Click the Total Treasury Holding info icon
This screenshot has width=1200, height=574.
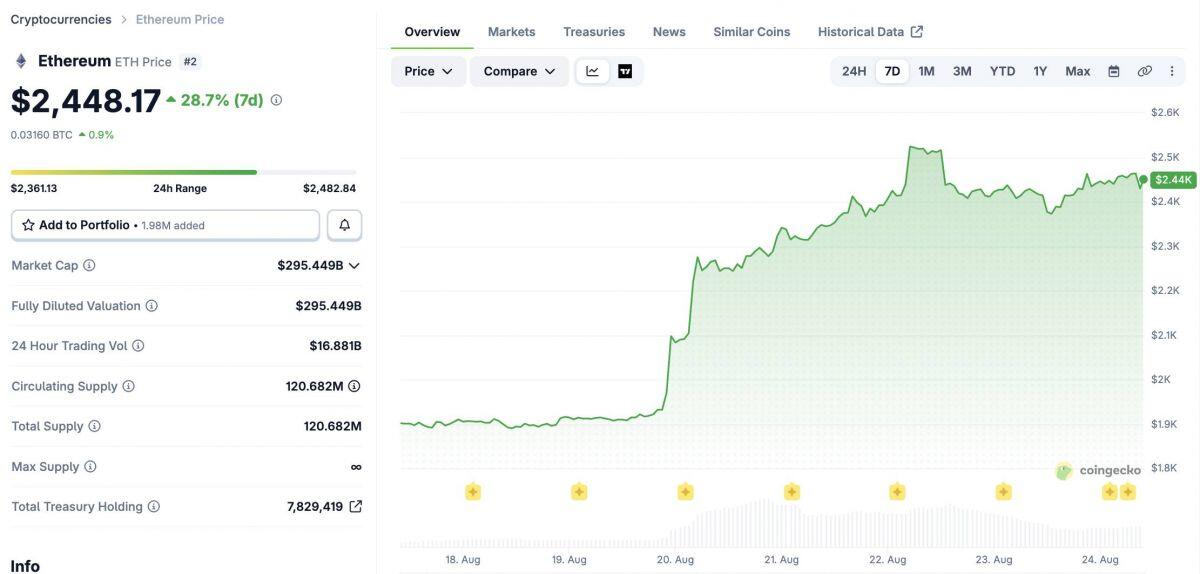(153, 507)
